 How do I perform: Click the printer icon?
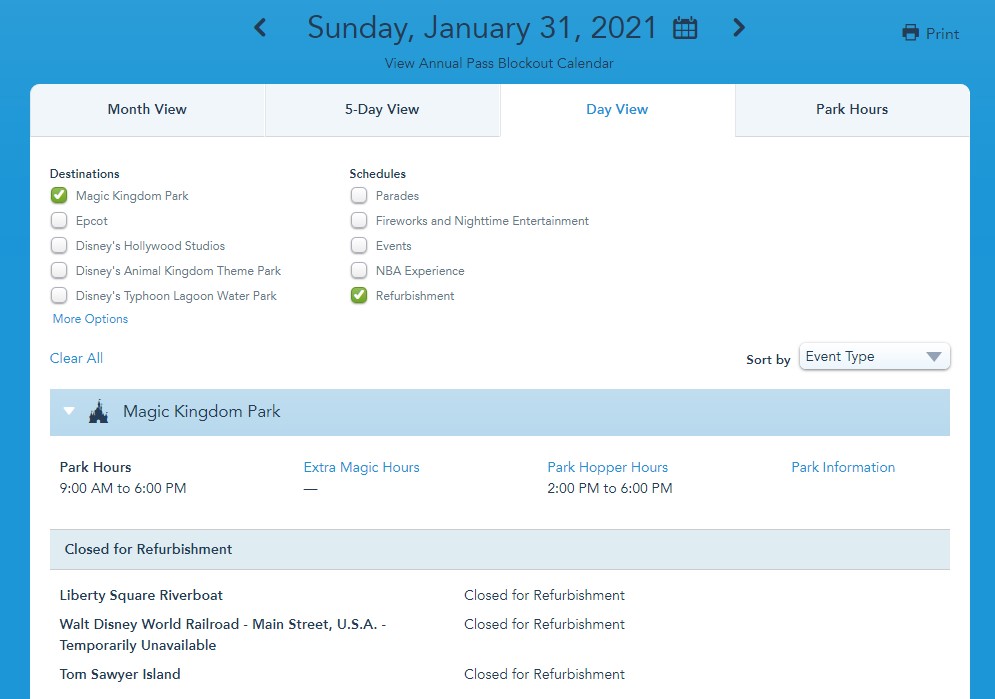(x=910, y=33)
